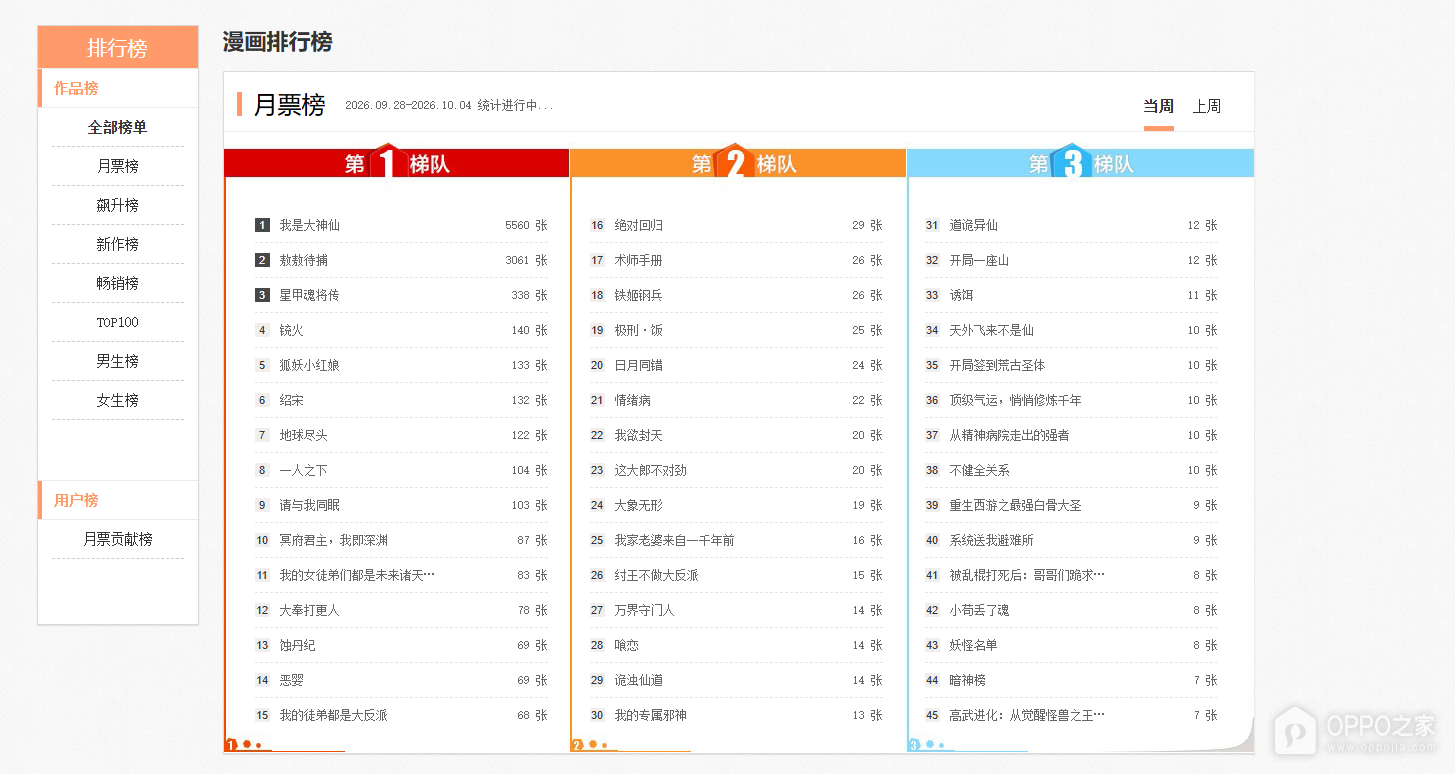This screenshot has width=1455, height=774.
Task: Click the 妖怪名单 title
Action: (x=974, y=645)
